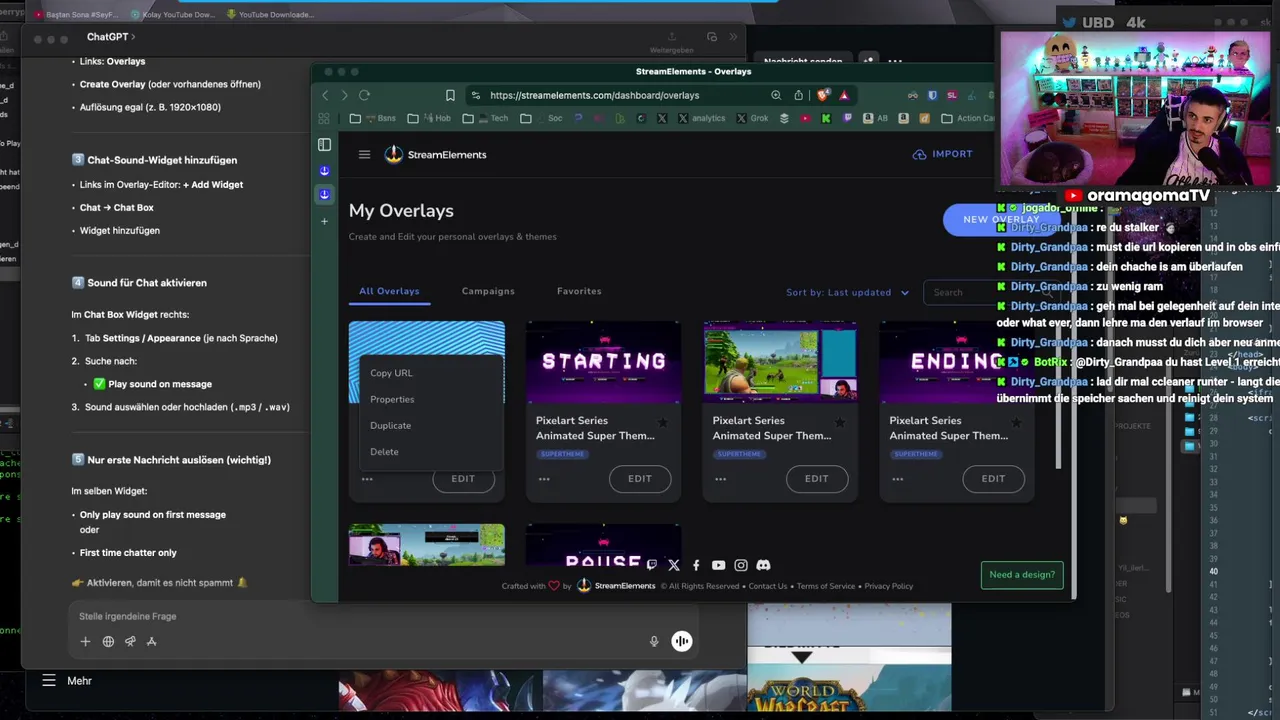Open the Twitch bookmark icon
Viewport: 1280px width, 720px height.
pos(848,118)
